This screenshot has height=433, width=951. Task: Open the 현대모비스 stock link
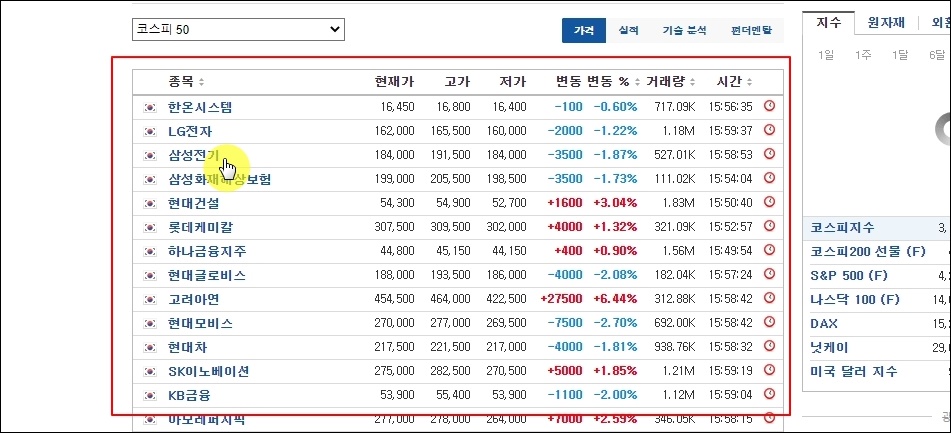[200, 323]
